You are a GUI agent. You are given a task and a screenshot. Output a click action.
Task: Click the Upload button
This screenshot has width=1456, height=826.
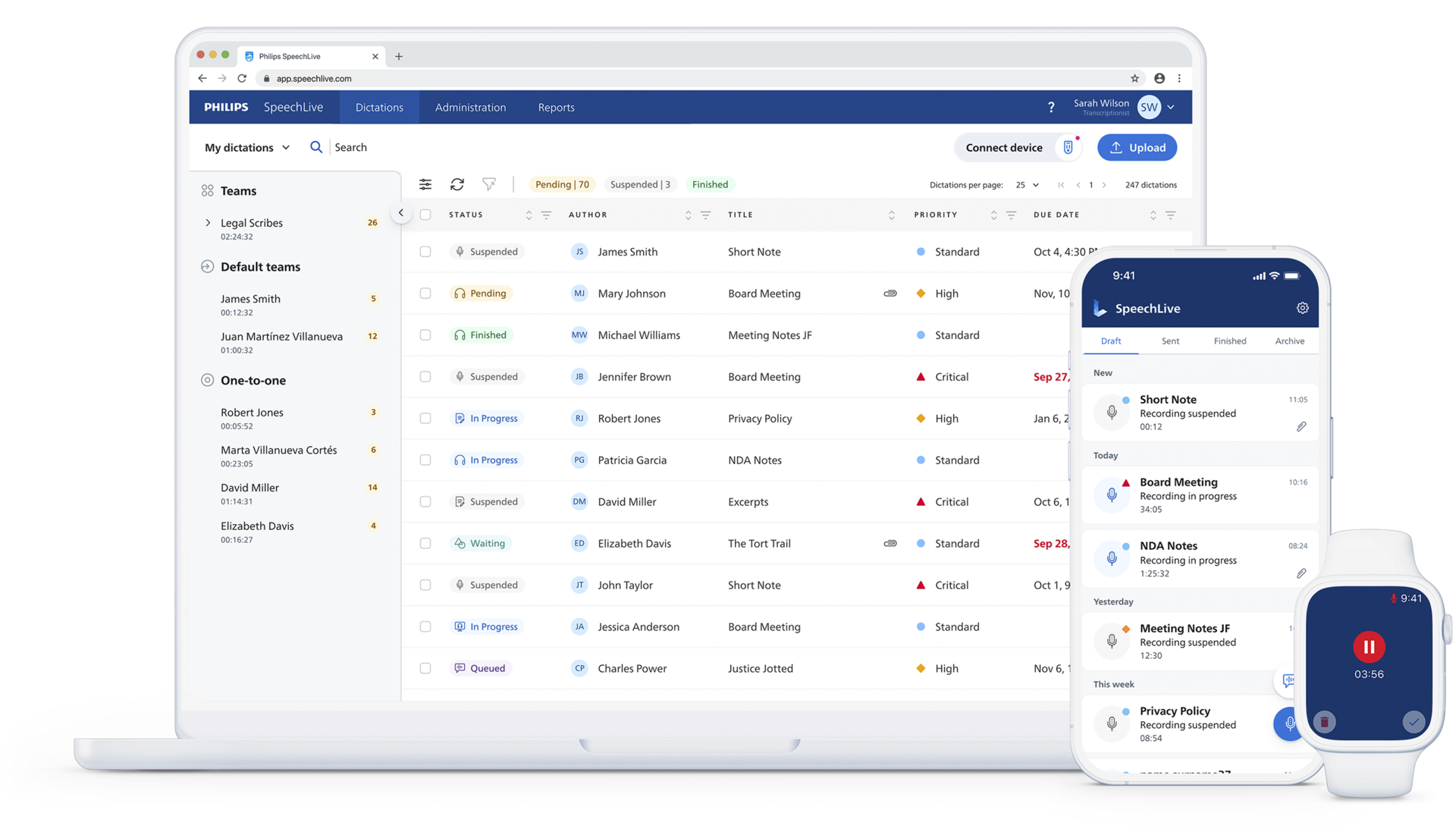point(1137,148)
